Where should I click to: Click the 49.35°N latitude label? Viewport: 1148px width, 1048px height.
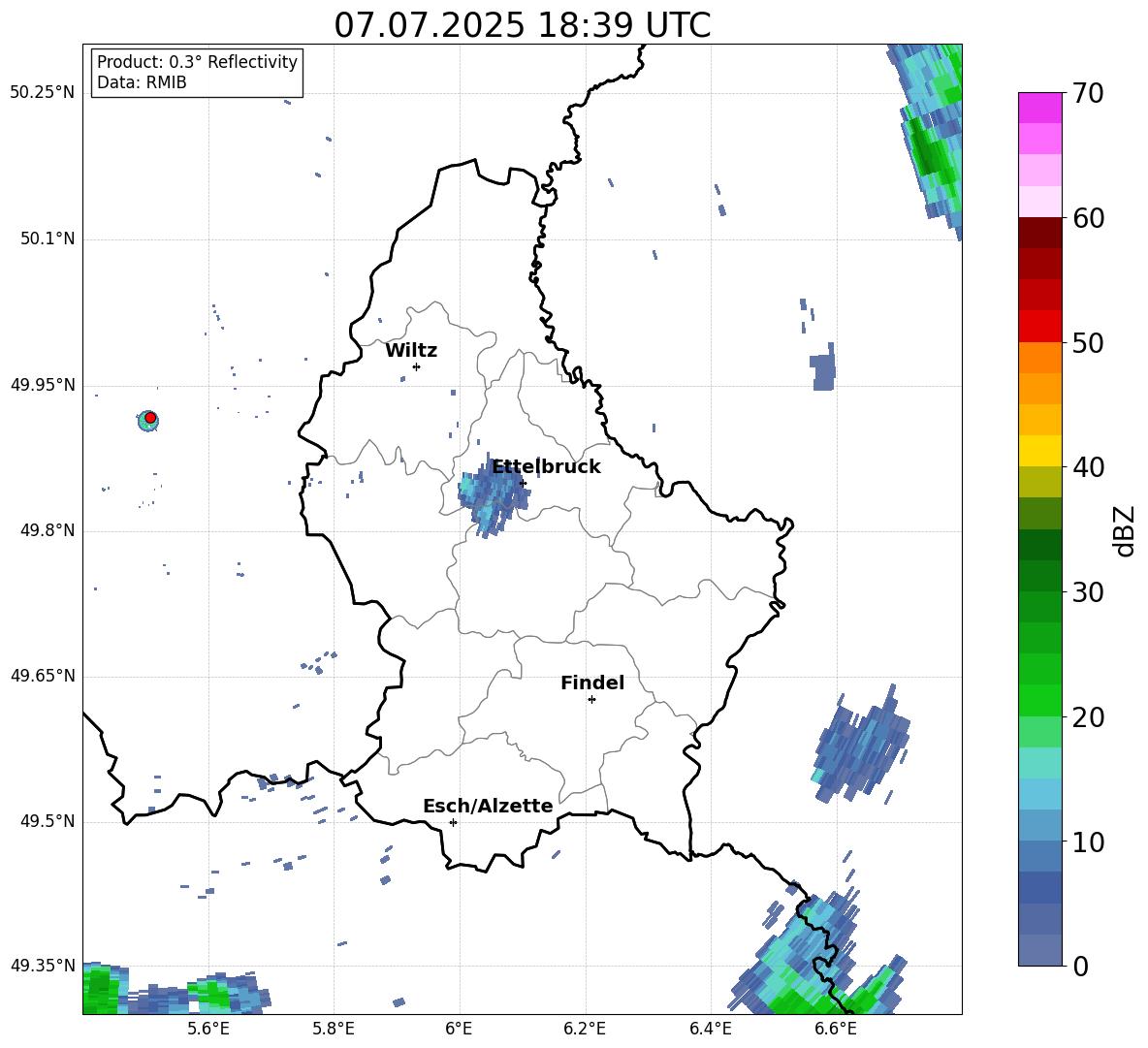tap(43, 966)
